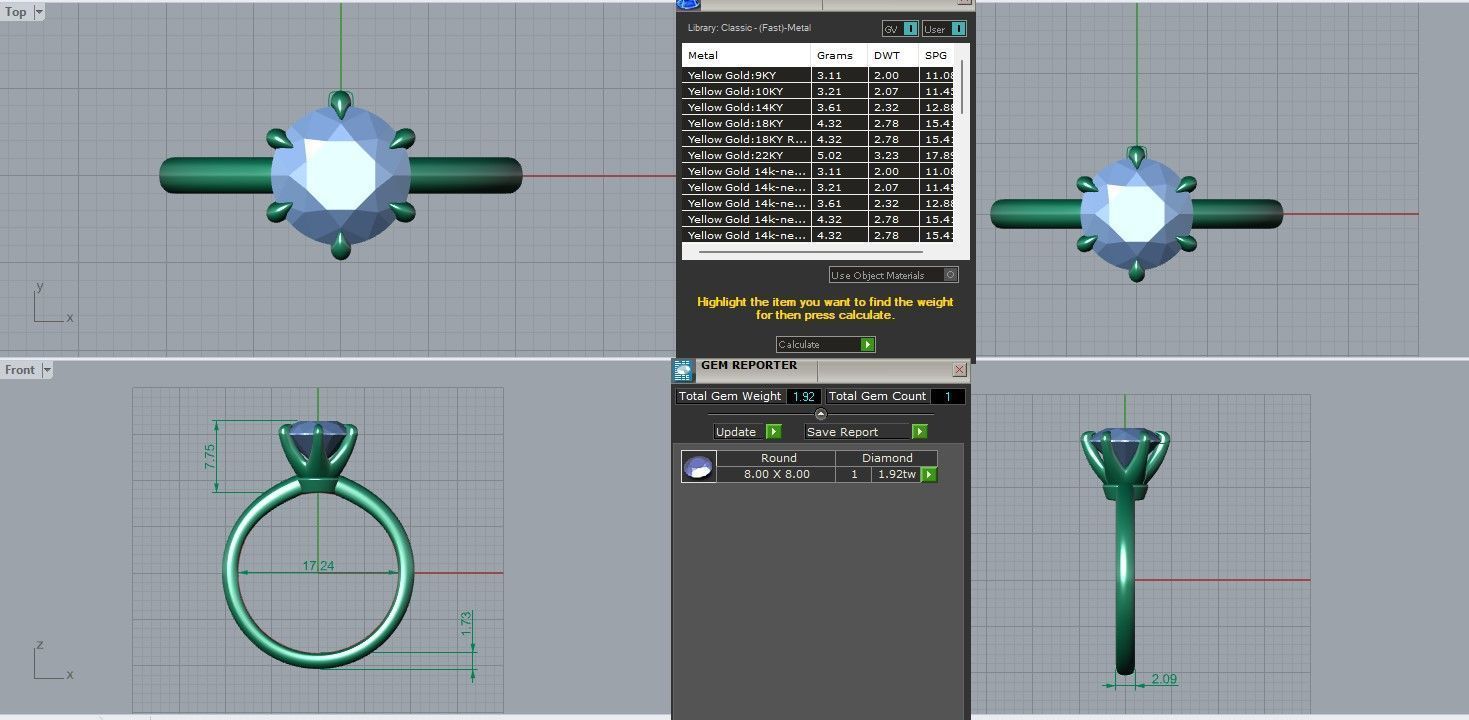The height and width of the screenshot is (720, 1469).
Task: Click the vertical scrollbar of the metal table
Action: point(962,88)
